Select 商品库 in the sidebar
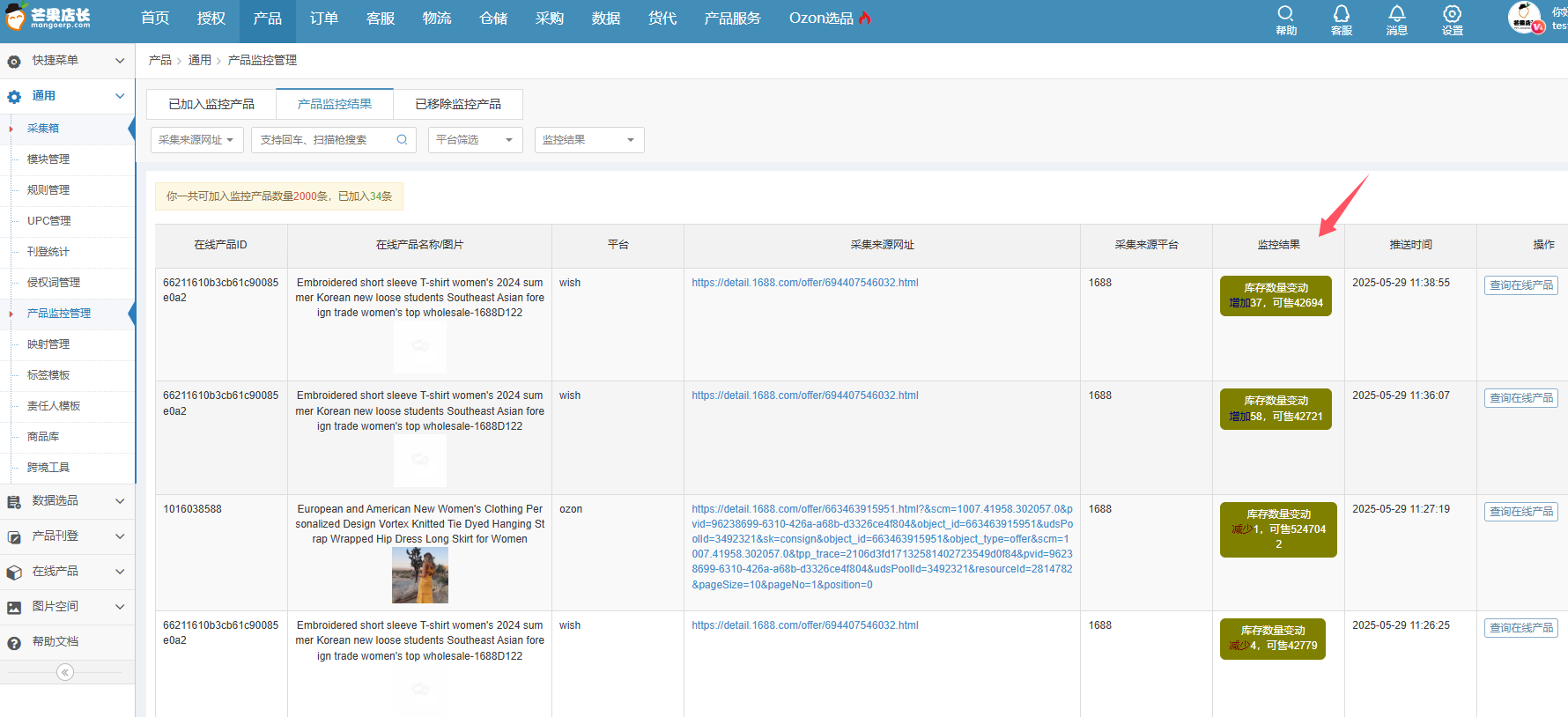This screenshot has width=1568, height=717. pyautogui.click(x=43, y=437)
